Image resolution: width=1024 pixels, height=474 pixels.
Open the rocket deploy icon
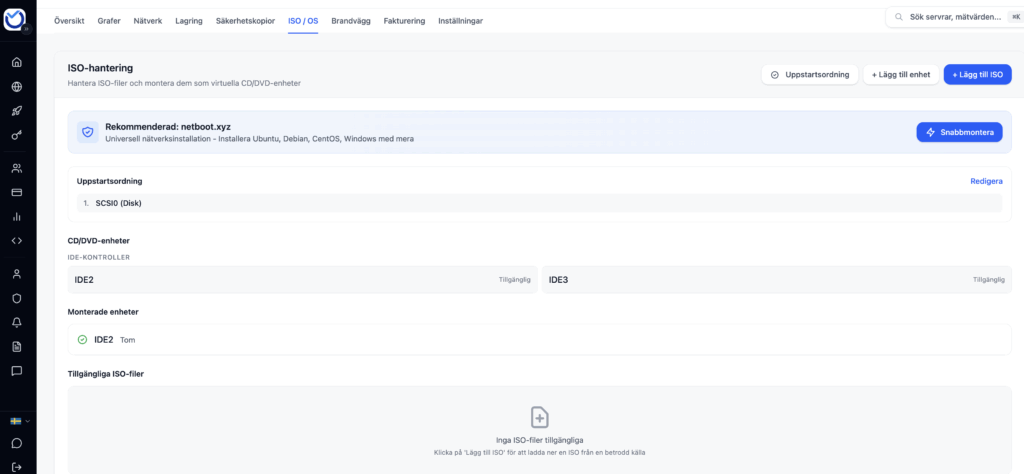(x=17, y=111)
